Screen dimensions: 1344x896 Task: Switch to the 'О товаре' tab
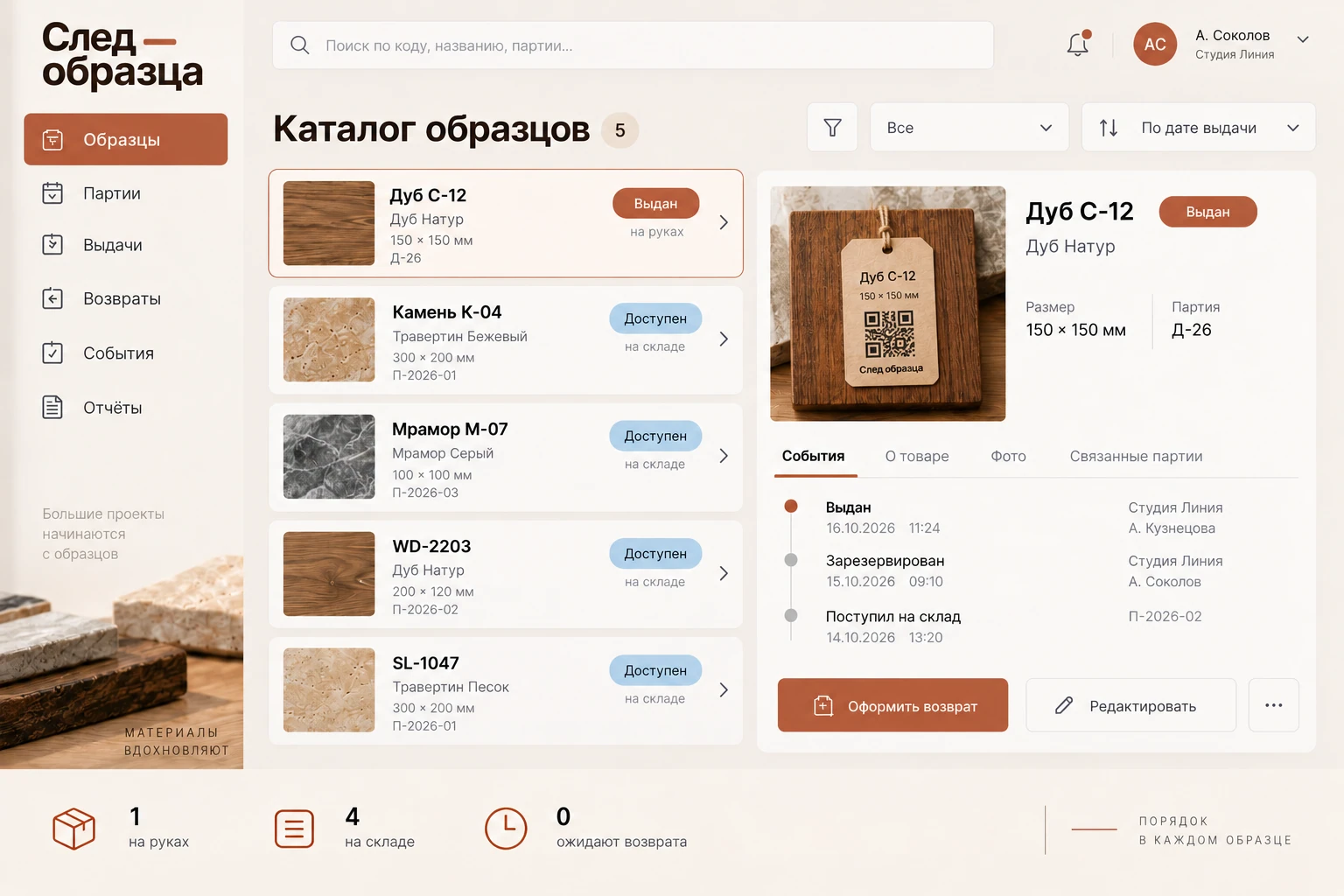917,456
